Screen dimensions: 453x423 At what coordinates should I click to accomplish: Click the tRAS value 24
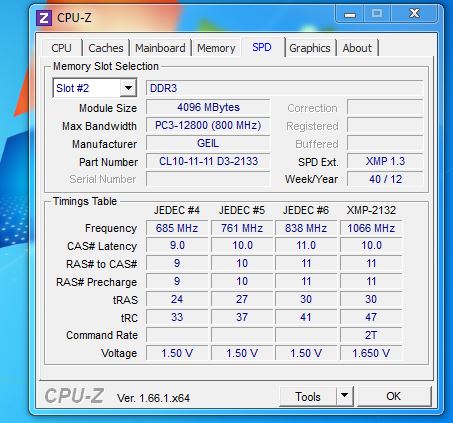coord(177,299)
